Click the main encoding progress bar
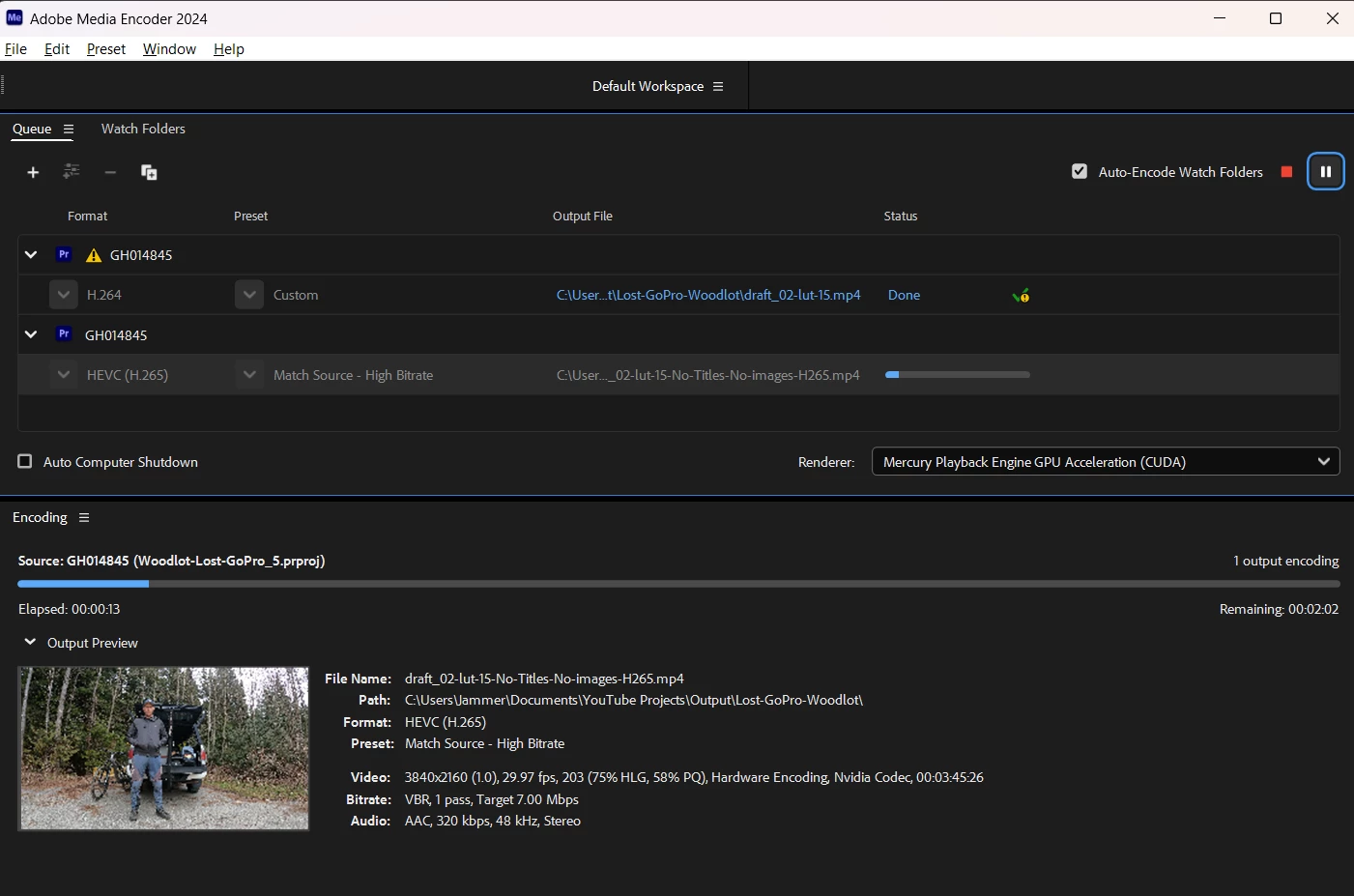The height and width of the screenshot is (896, 1354). 678,584
